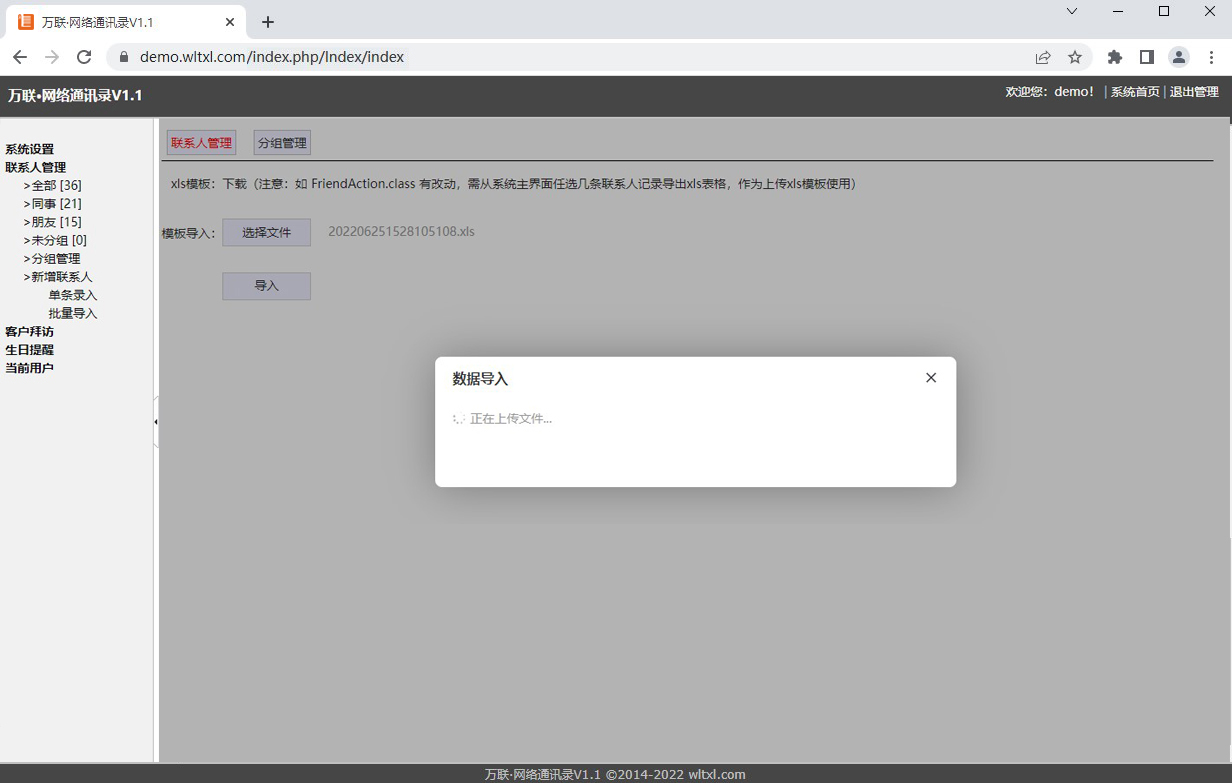Click selected file name 202206251528105108.xls
Image resolution: width=1232 pixels, height=783 pixels.
(x=401, y=232)
